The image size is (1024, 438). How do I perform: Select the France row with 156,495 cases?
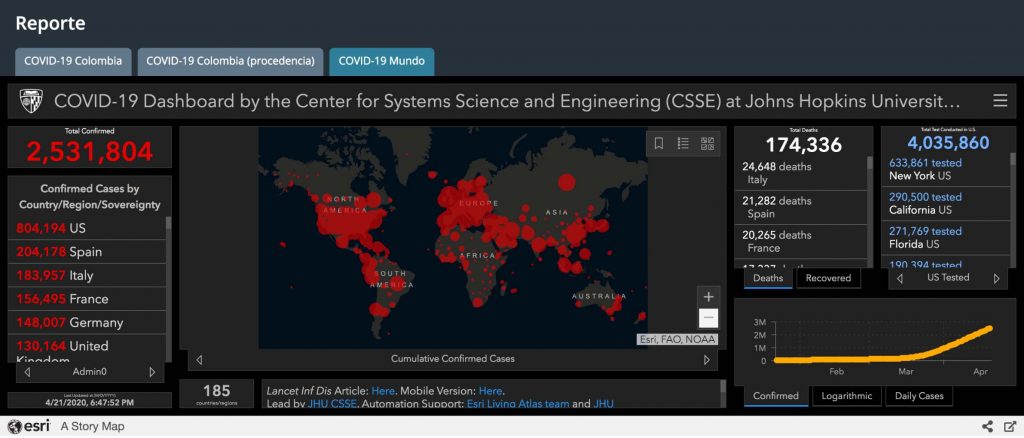click(86, 299)
